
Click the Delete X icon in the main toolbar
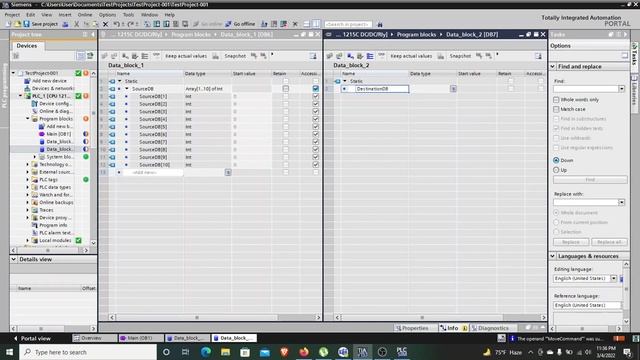tap(105, 24)
